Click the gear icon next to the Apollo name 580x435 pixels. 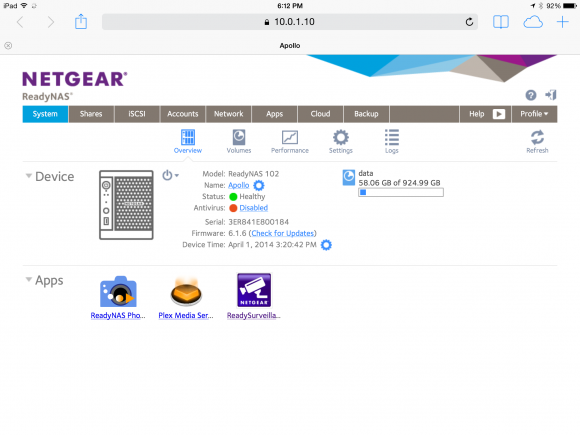click(x=259, y=185)
